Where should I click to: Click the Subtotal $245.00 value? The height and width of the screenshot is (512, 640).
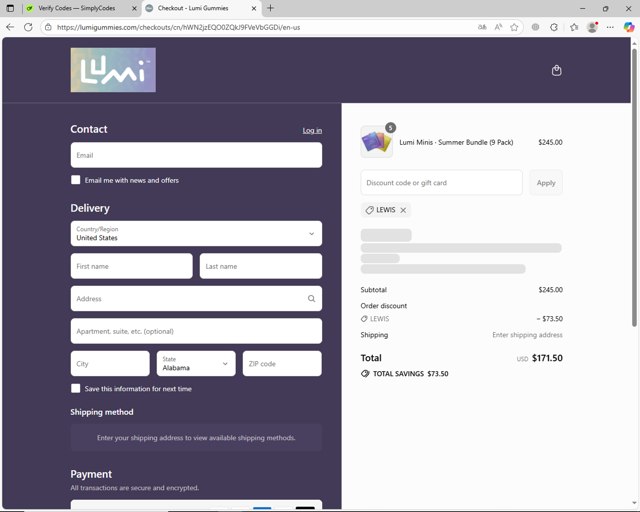[551, 290]
